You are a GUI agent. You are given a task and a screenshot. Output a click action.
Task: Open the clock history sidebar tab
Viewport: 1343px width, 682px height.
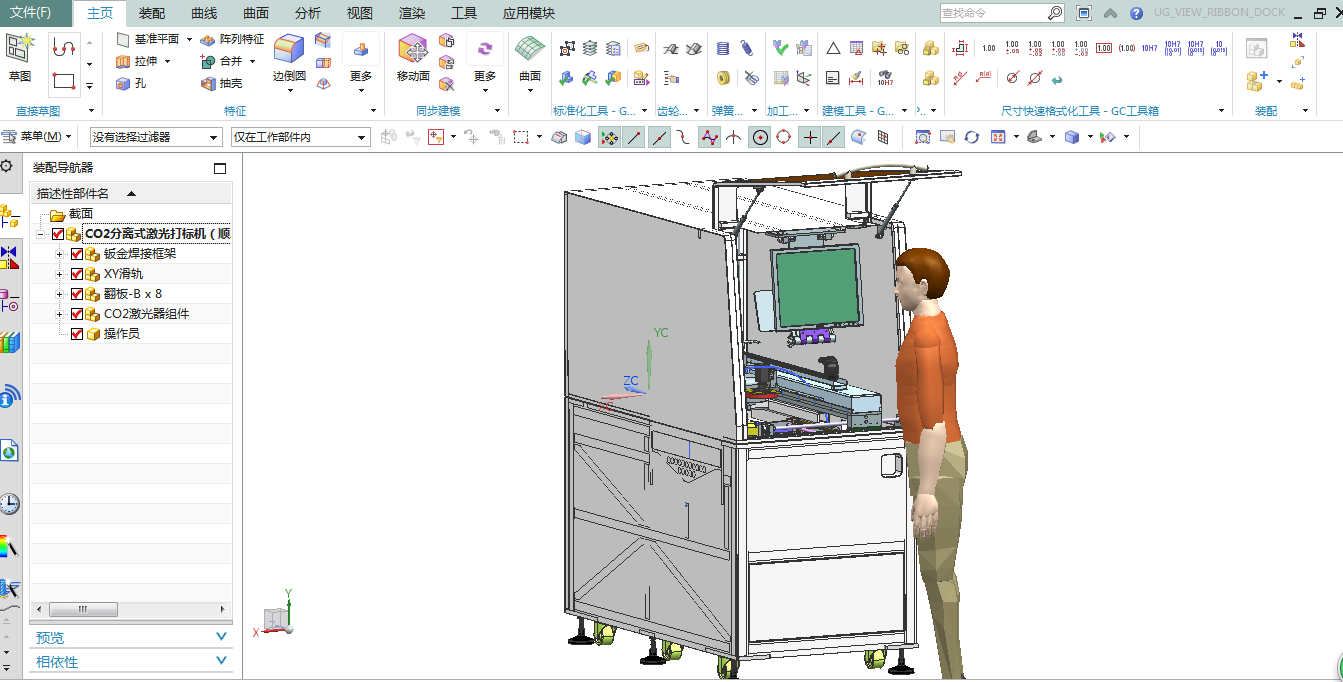[9, 503]
